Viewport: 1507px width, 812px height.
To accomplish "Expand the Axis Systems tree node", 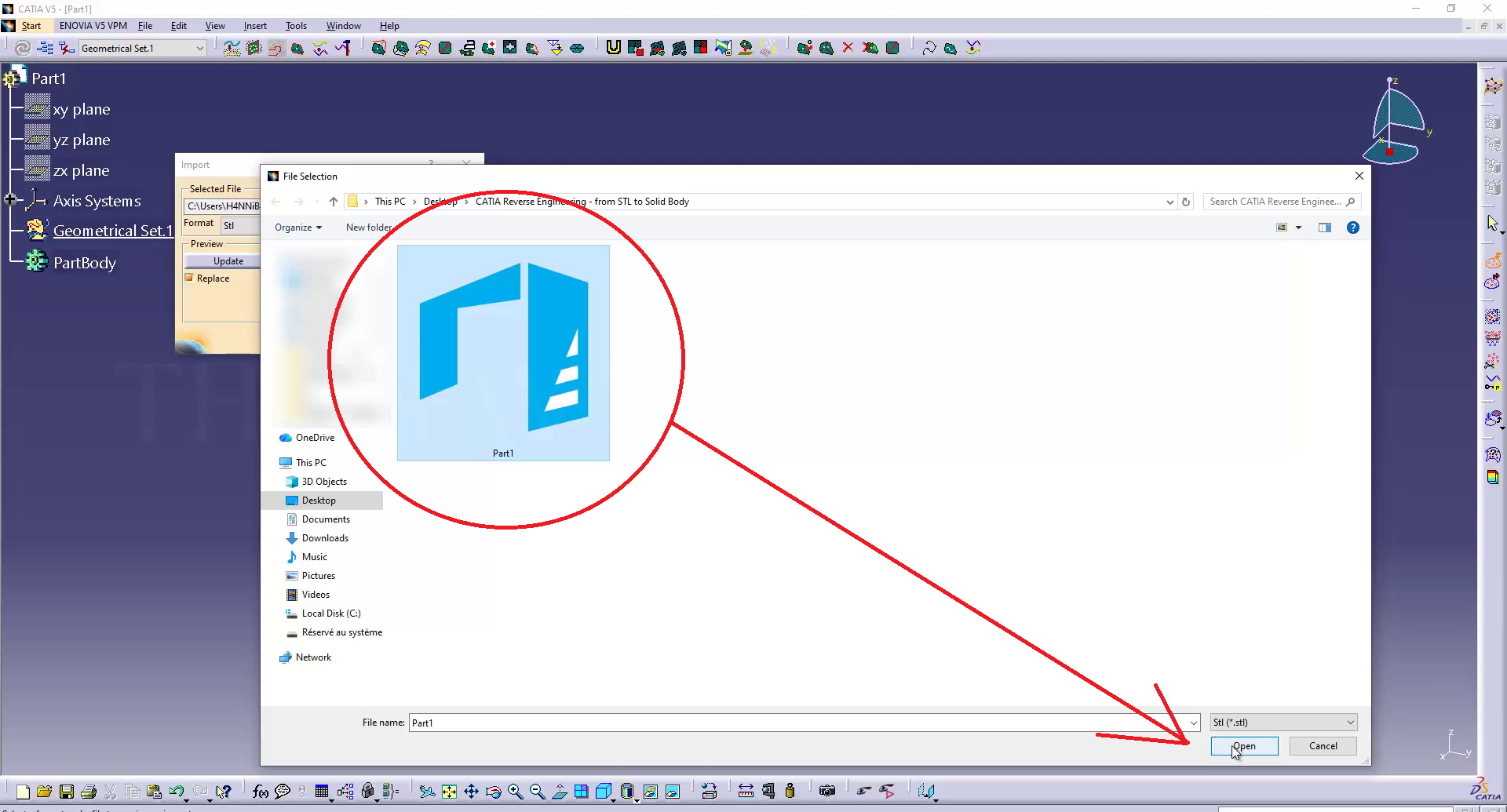I will (x=10, y=200).
